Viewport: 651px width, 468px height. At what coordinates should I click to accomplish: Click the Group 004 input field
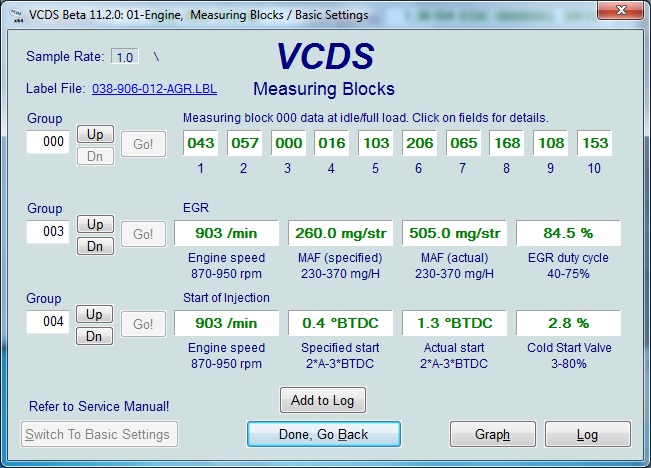coord(48,322)
